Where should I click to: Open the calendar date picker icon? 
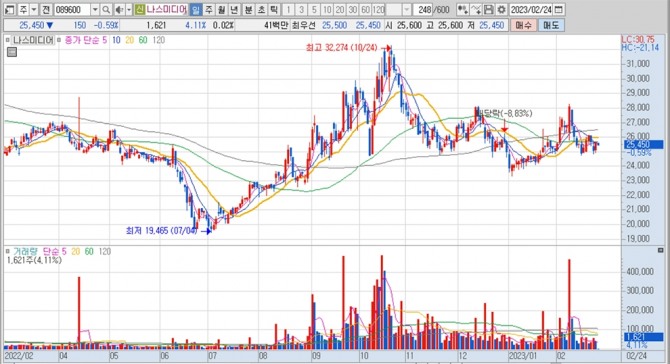pos(558,9)
